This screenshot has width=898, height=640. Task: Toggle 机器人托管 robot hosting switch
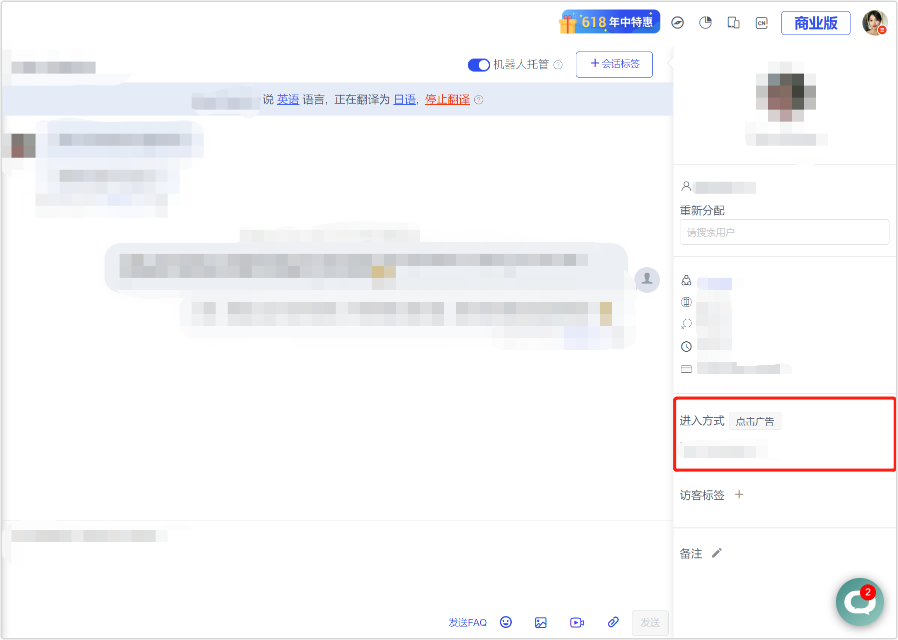(480, 64)
